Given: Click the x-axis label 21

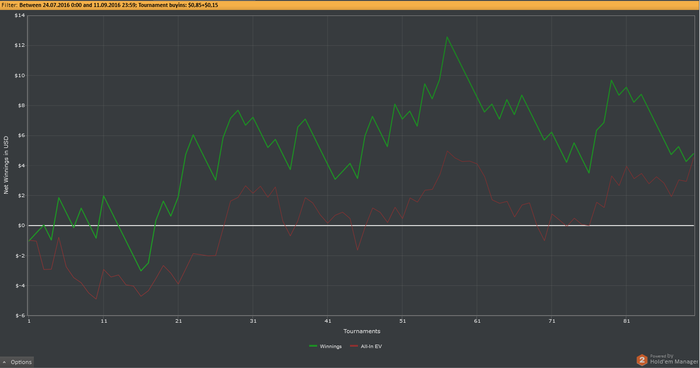Looking at the screenshot, I should tap(179, 321).
